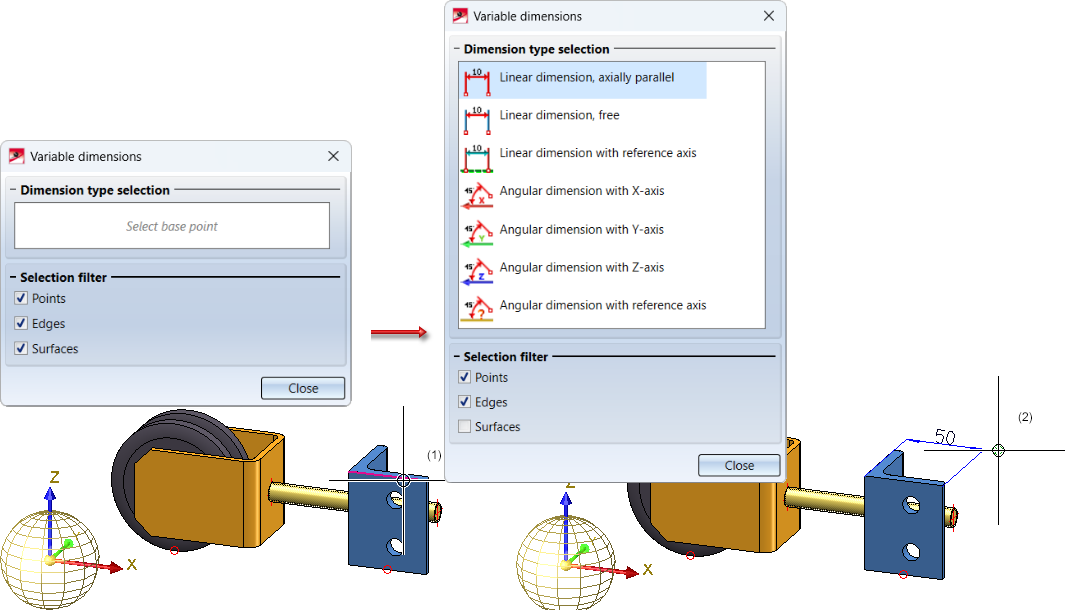Click Close button in left dialog
The image size is (1065, 610).
[303, 389]
